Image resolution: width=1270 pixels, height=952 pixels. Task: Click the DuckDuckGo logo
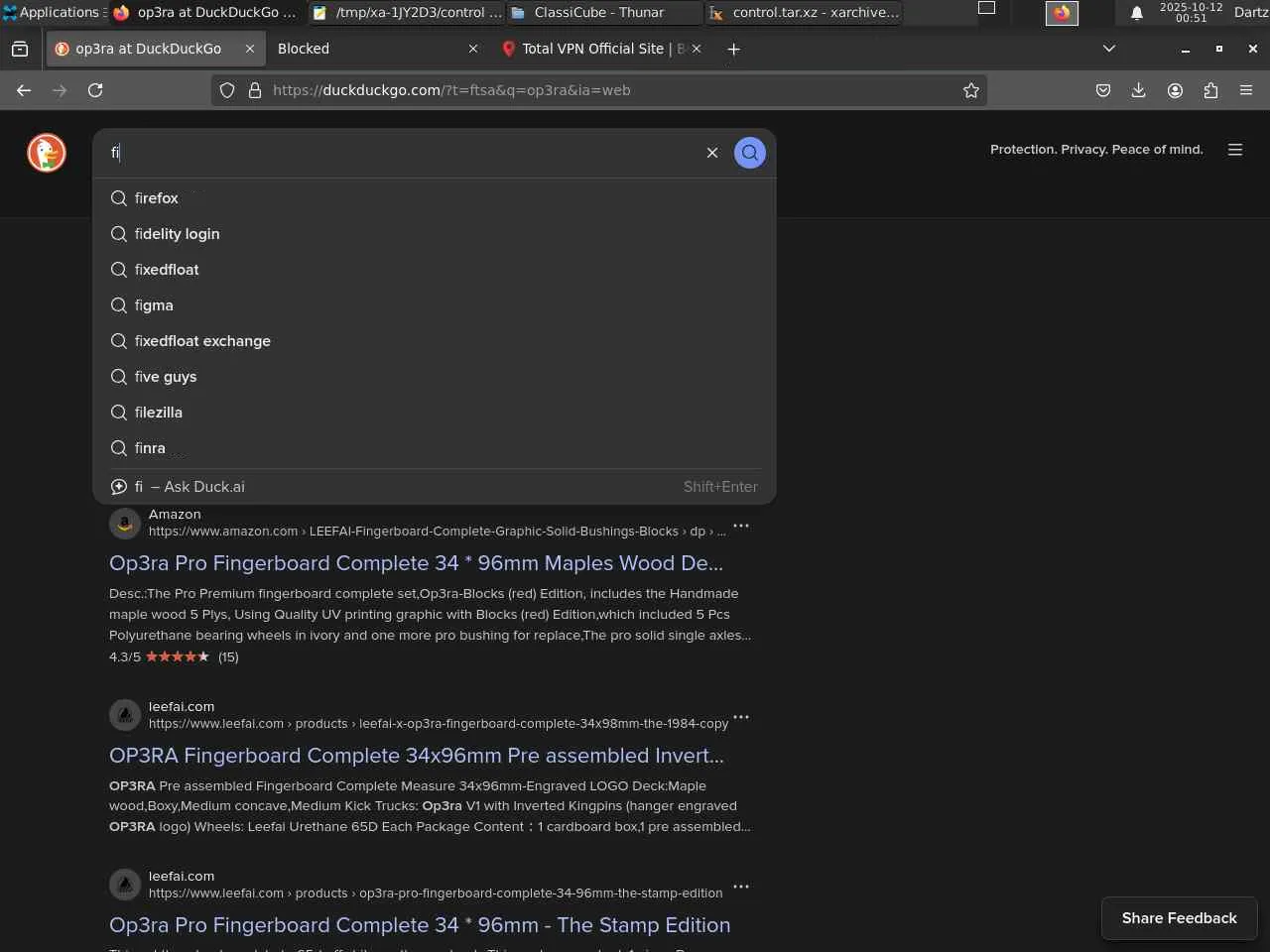tap(47, 153)
